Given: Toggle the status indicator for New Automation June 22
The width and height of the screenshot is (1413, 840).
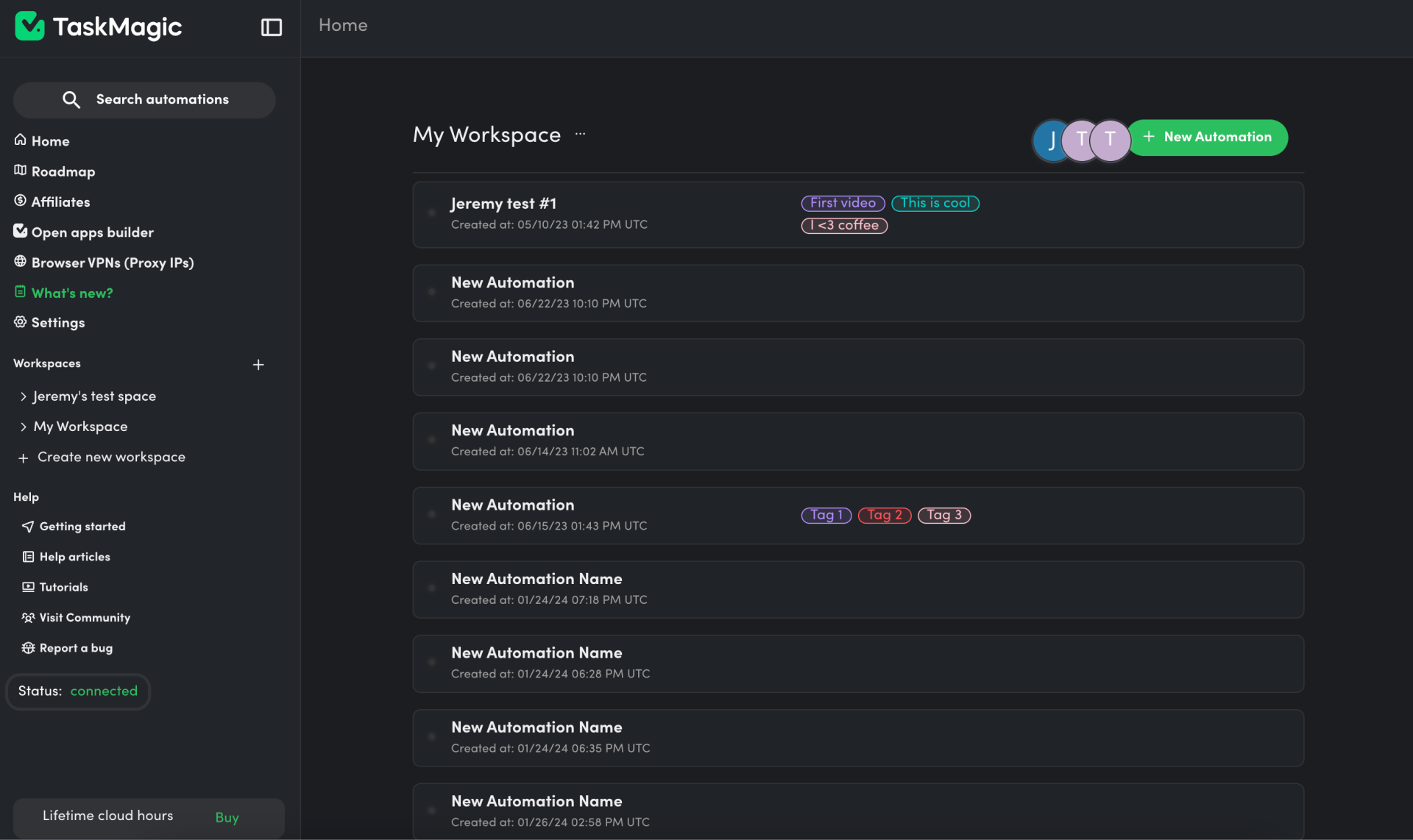Looking at the screenshot, I should click(431, 292).
